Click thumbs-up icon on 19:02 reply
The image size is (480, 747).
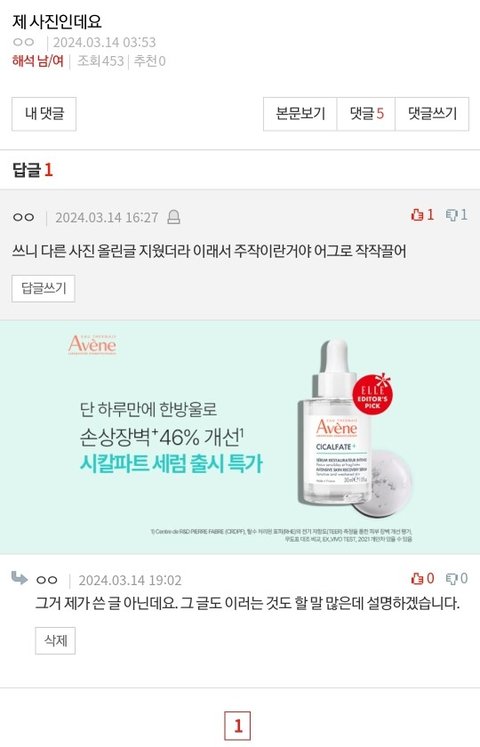[x=417, y=579]
